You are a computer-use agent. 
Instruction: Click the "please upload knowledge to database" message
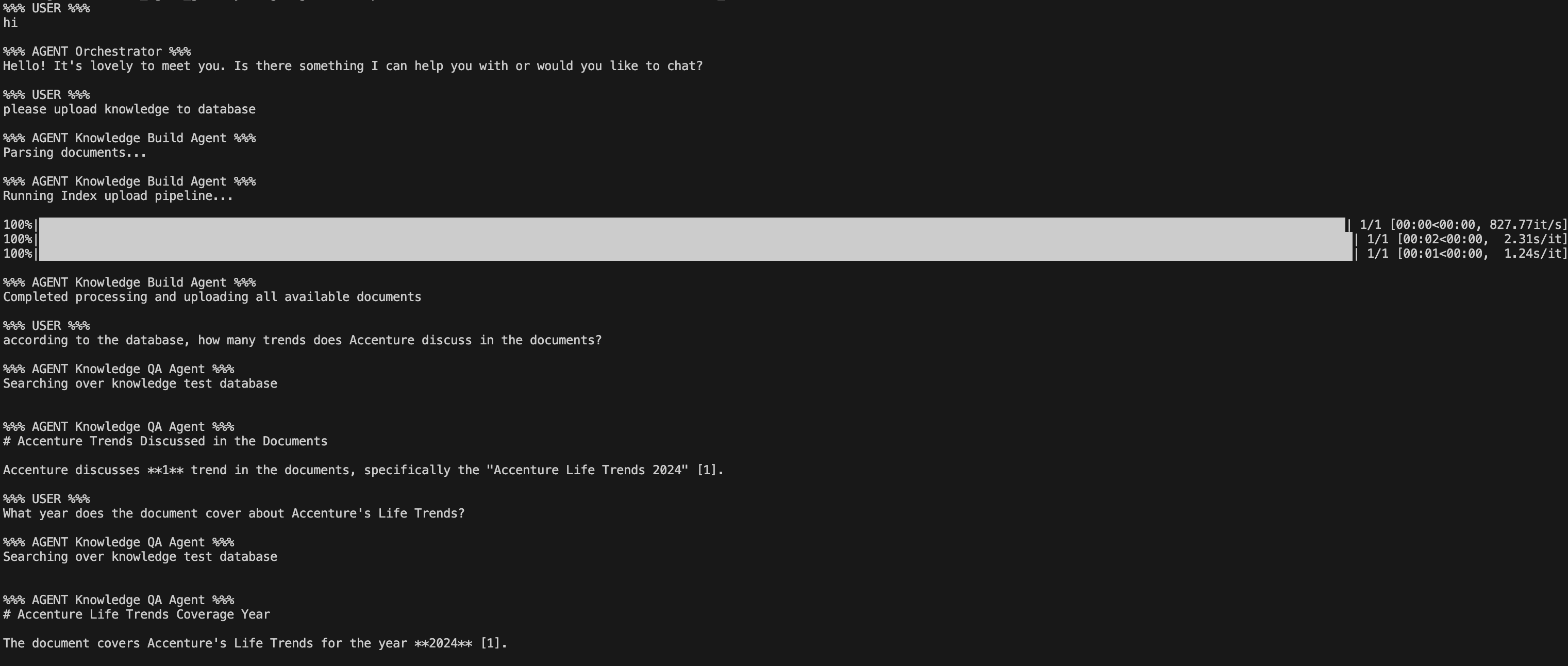129,110
